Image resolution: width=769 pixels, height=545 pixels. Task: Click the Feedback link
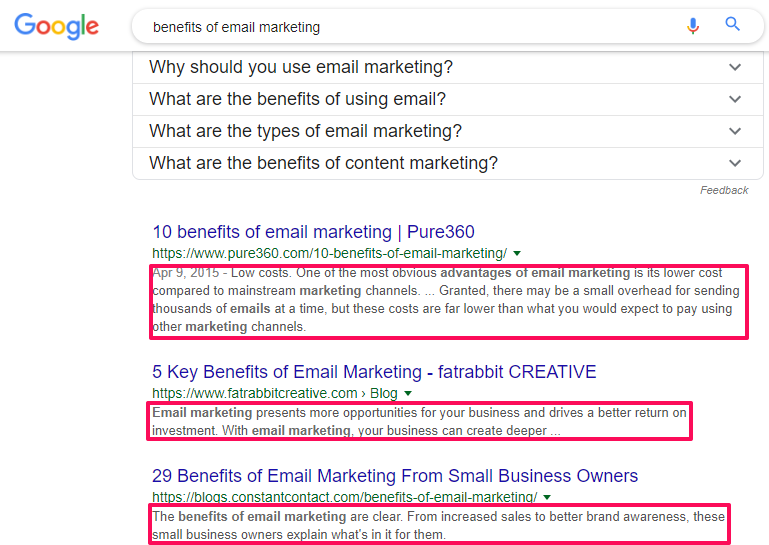click(x=724, y=190)
